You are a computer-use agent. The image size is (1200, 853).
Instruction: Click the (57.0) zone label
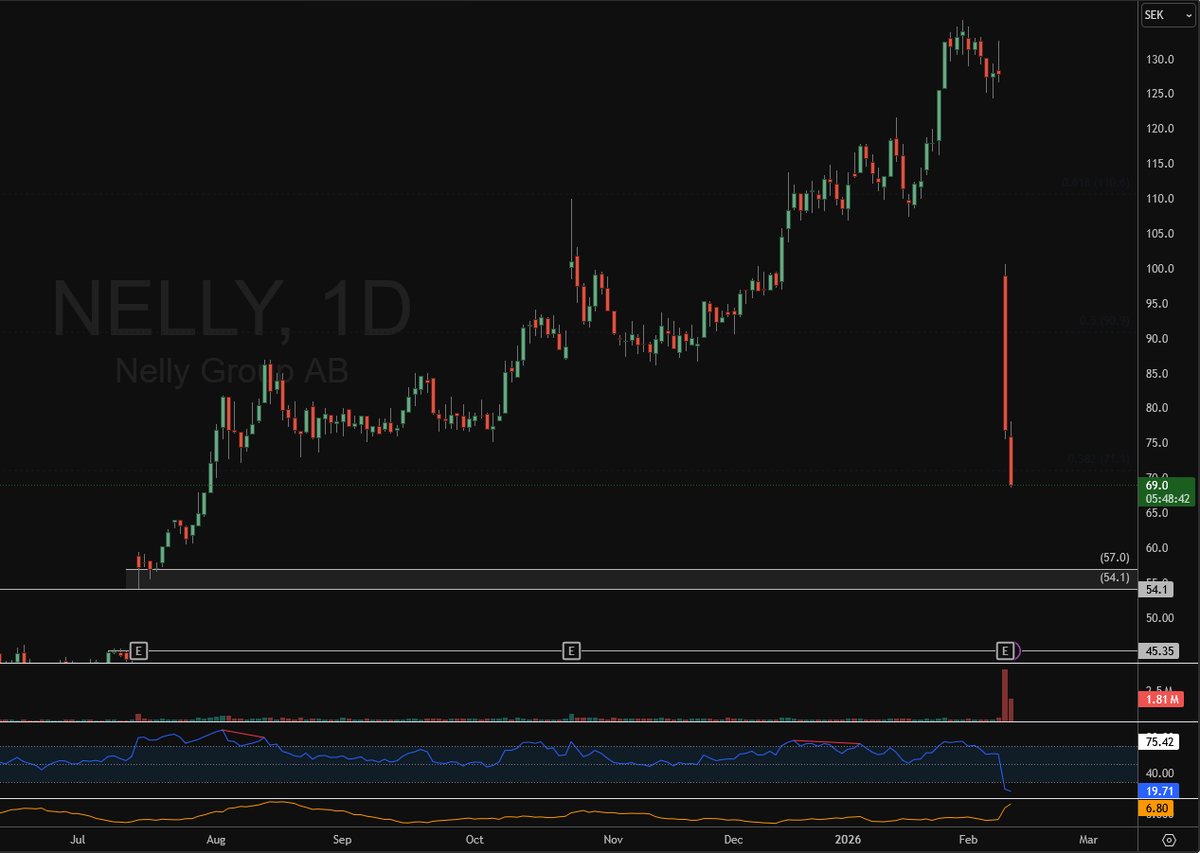1114,558
